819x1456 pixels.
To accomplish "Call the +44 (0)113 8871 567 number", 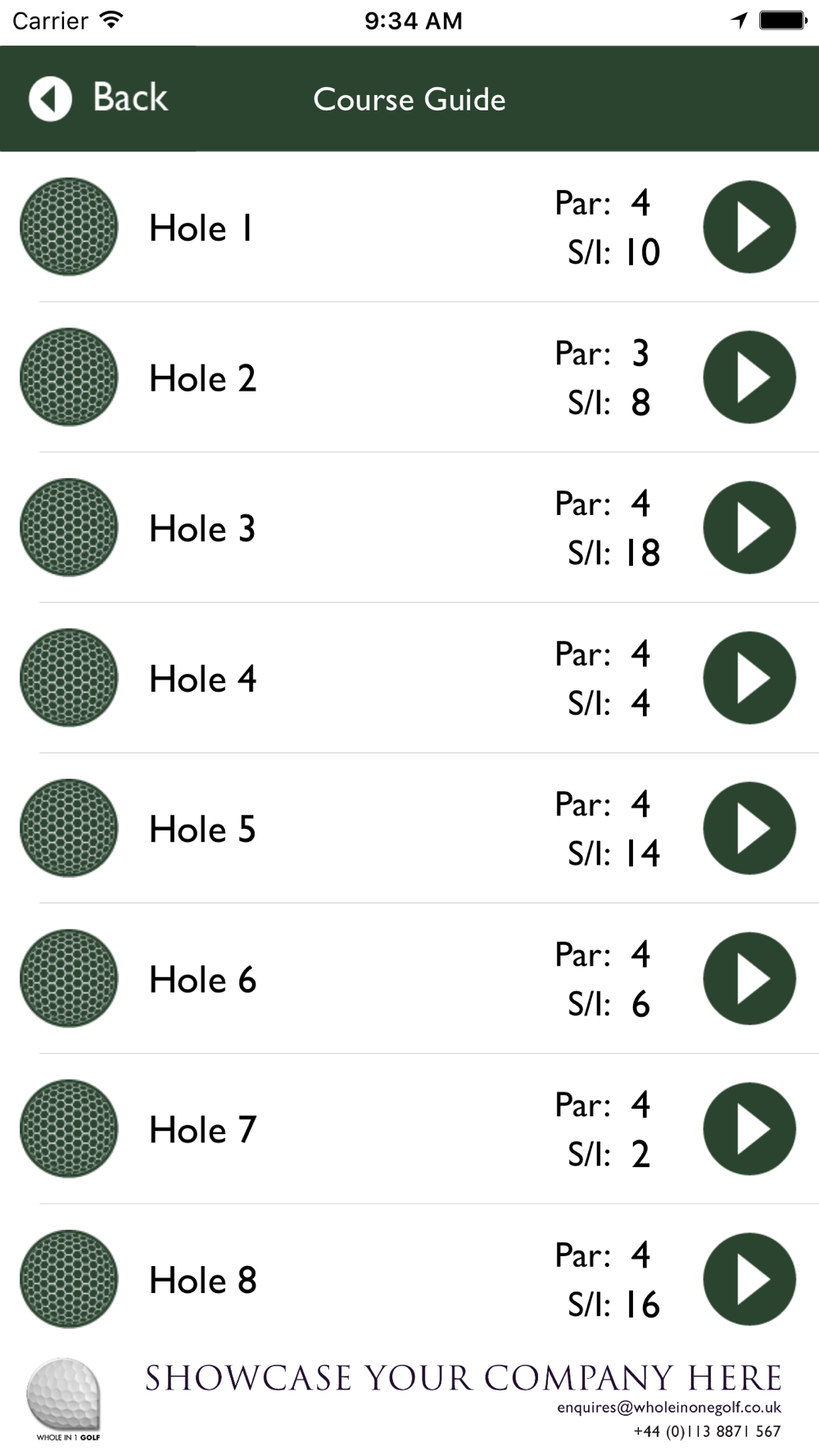I will [707, 1431].
